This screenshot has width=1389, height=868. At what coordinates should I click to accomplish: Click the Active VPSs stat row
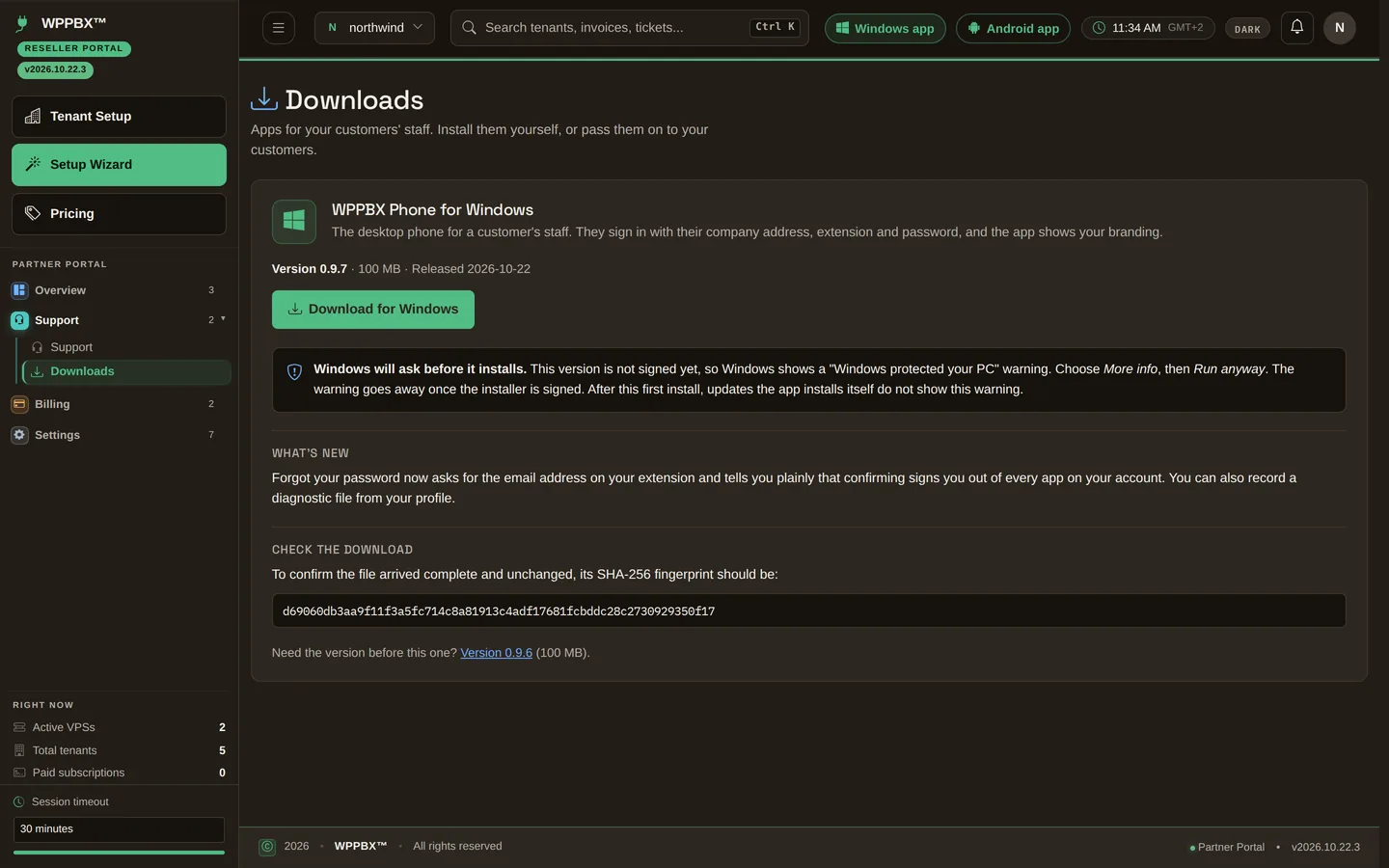(119, 727)
